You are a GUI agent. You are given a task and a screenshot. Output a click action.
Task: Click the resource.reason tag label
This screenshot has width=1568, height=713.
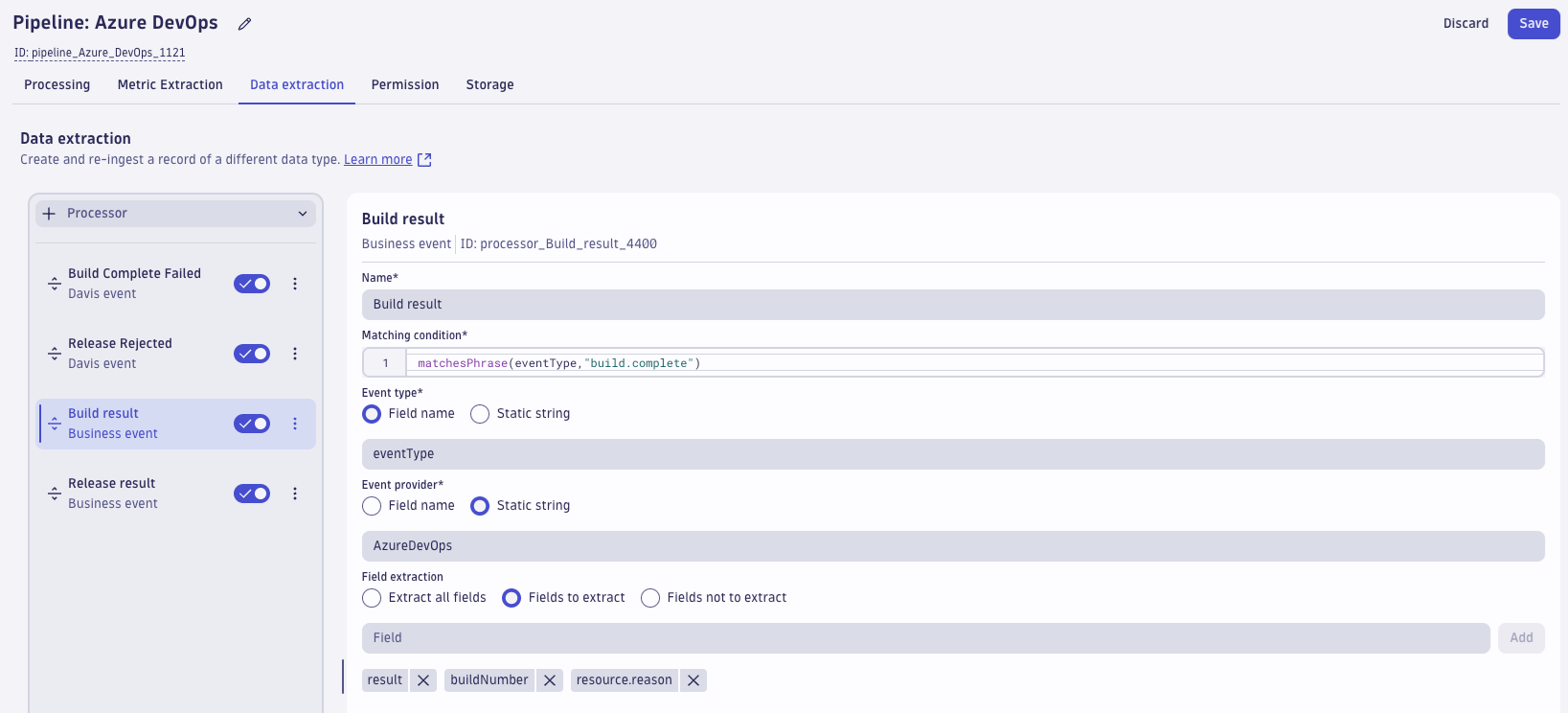click(625, 680)
